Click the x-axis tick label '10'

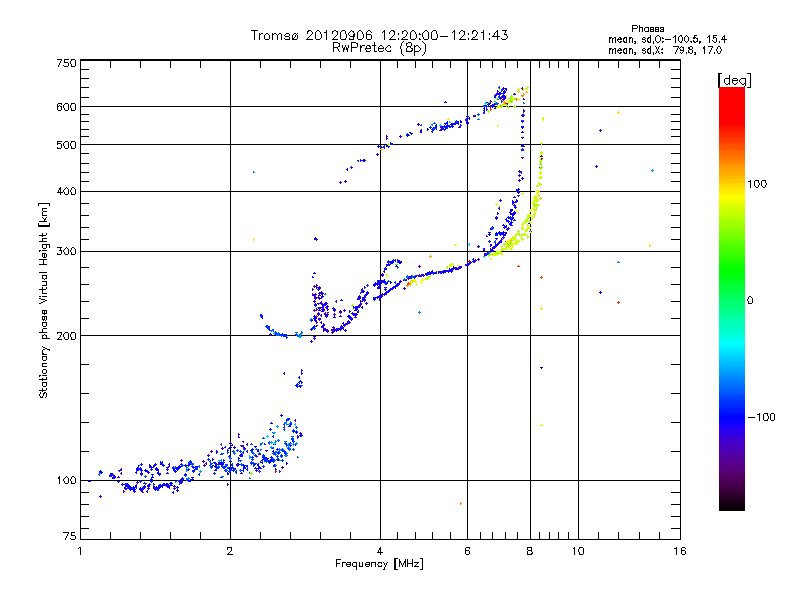point(578,551)
